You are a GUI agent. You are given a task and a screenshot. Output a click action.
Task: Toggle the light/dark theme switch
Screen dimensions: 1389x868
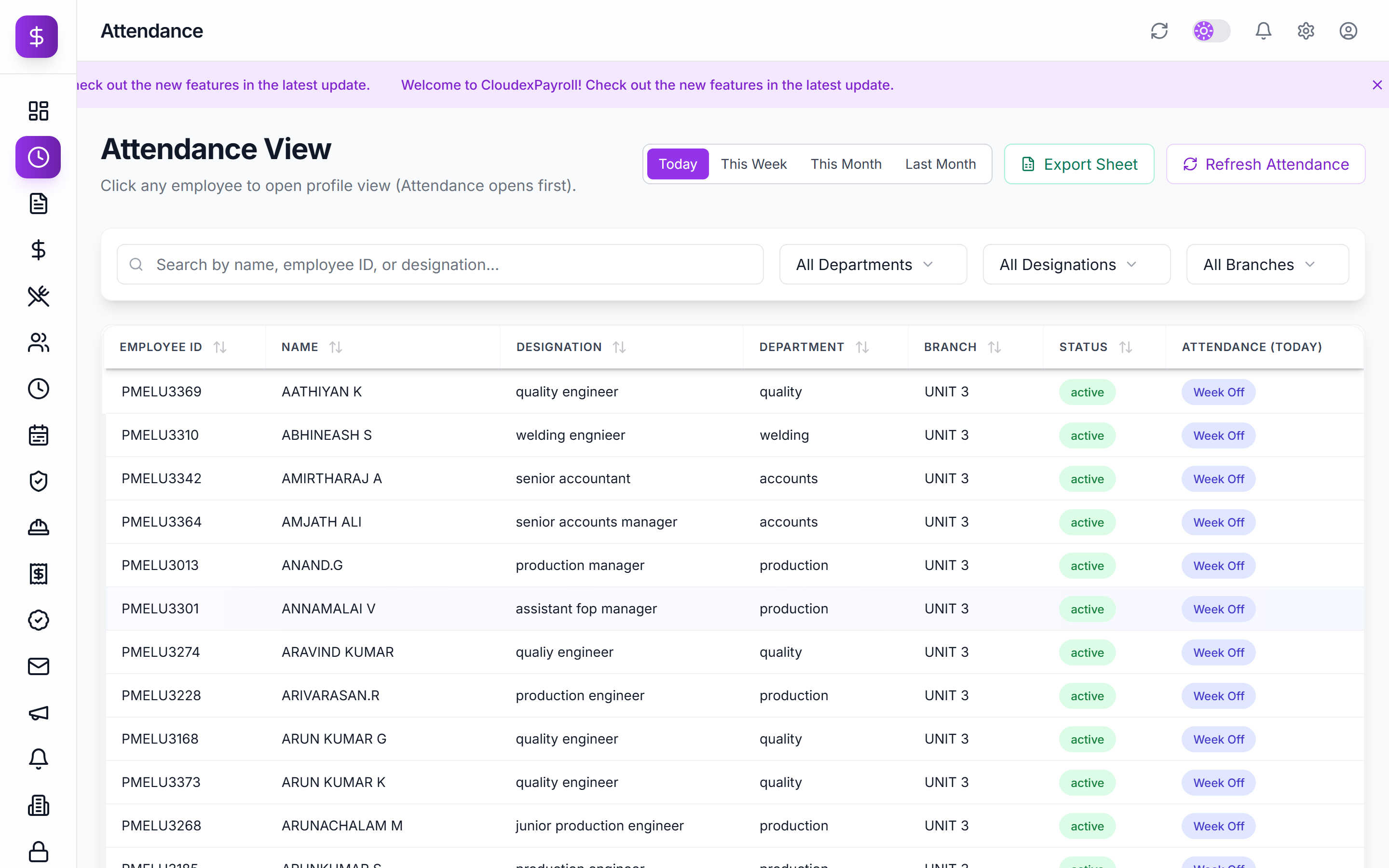point(1211,31)
